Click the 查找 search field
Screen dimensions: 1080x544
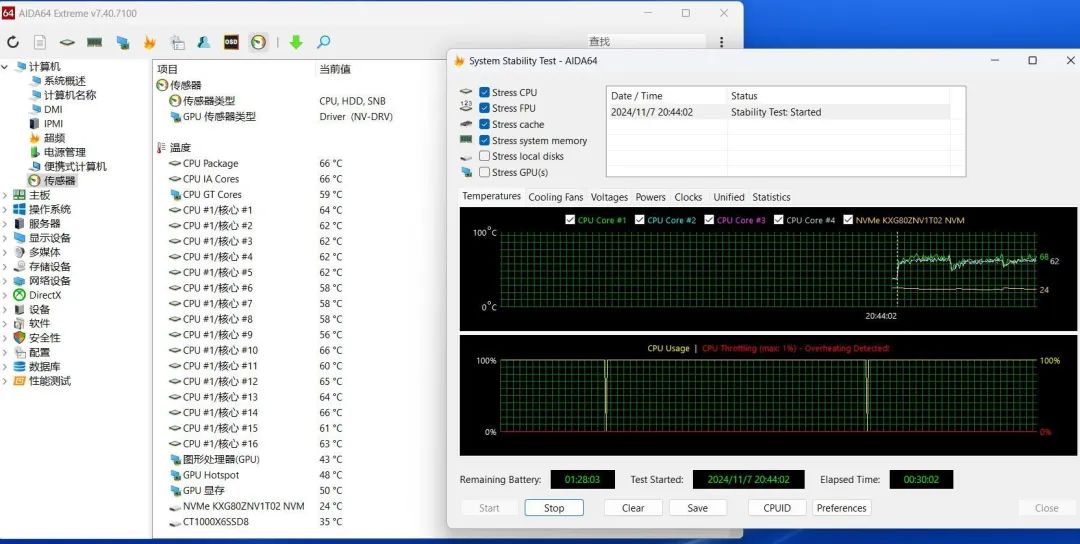(645, 42)
